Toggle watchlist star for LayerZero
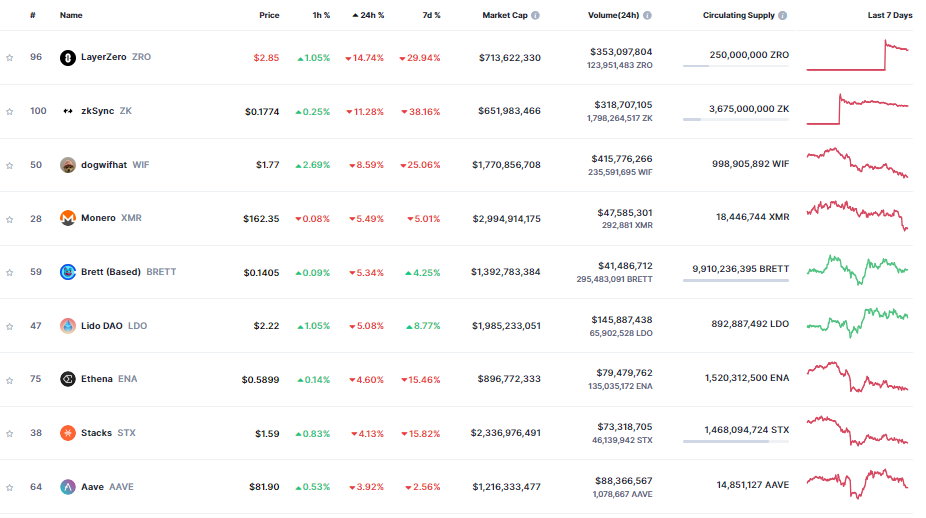 (x=10, y=58)
